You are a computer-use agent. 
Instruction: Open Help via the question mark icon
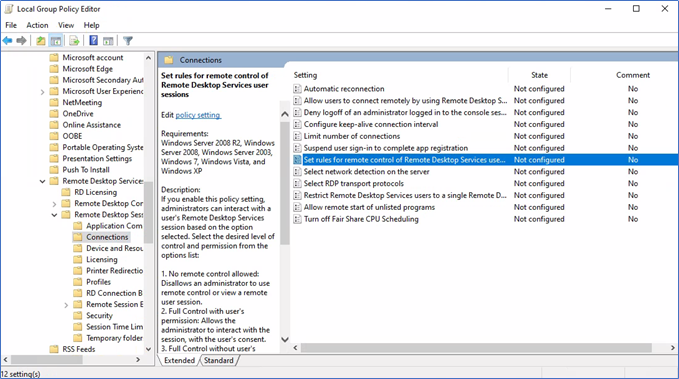(x=93, y=41)
